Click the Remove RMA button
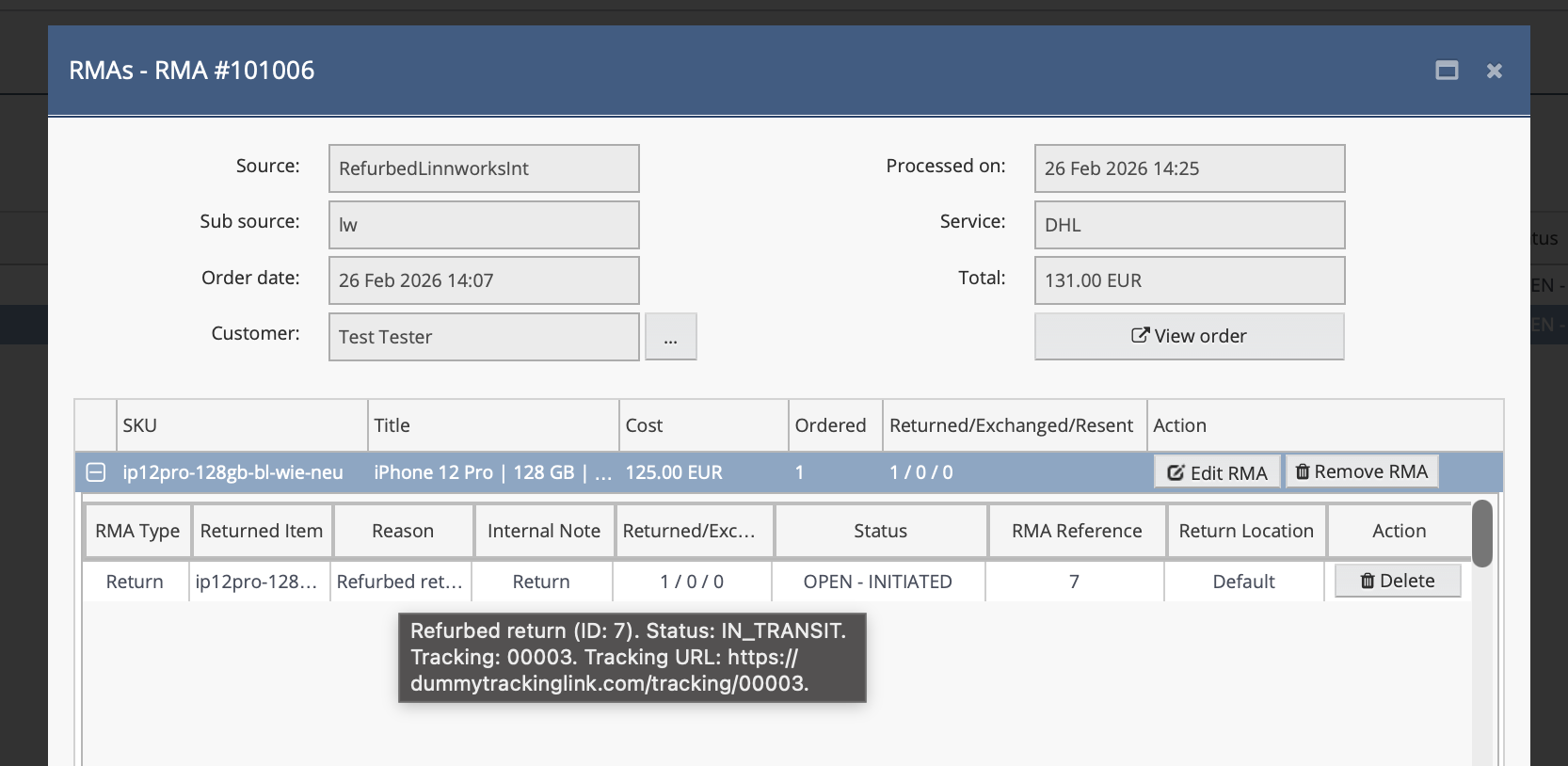 (x=1362, y=471)
